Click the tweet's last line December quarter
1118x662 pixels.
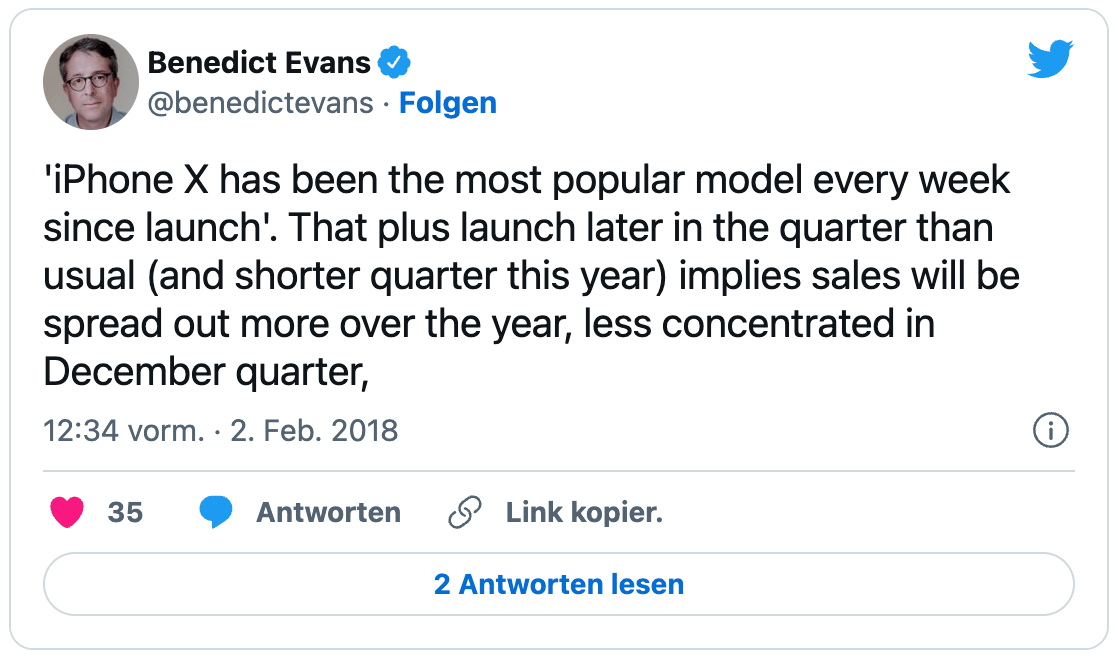[206, 372]
